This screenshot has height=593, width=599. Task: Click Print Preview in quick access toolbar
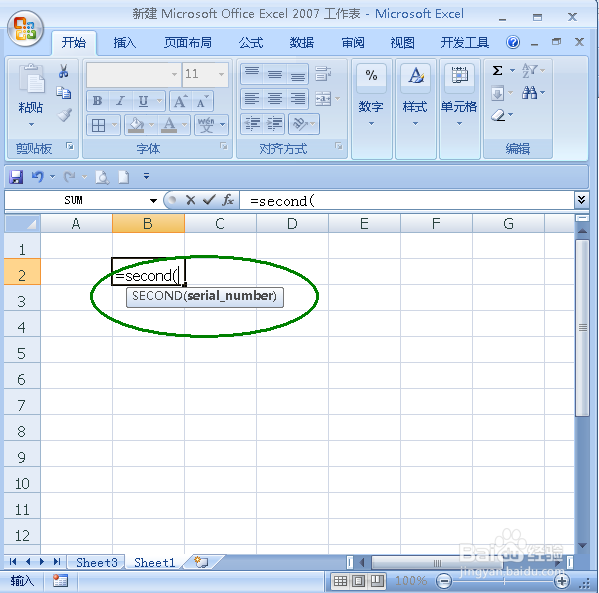pyautogui.click(x=102, y=177)
